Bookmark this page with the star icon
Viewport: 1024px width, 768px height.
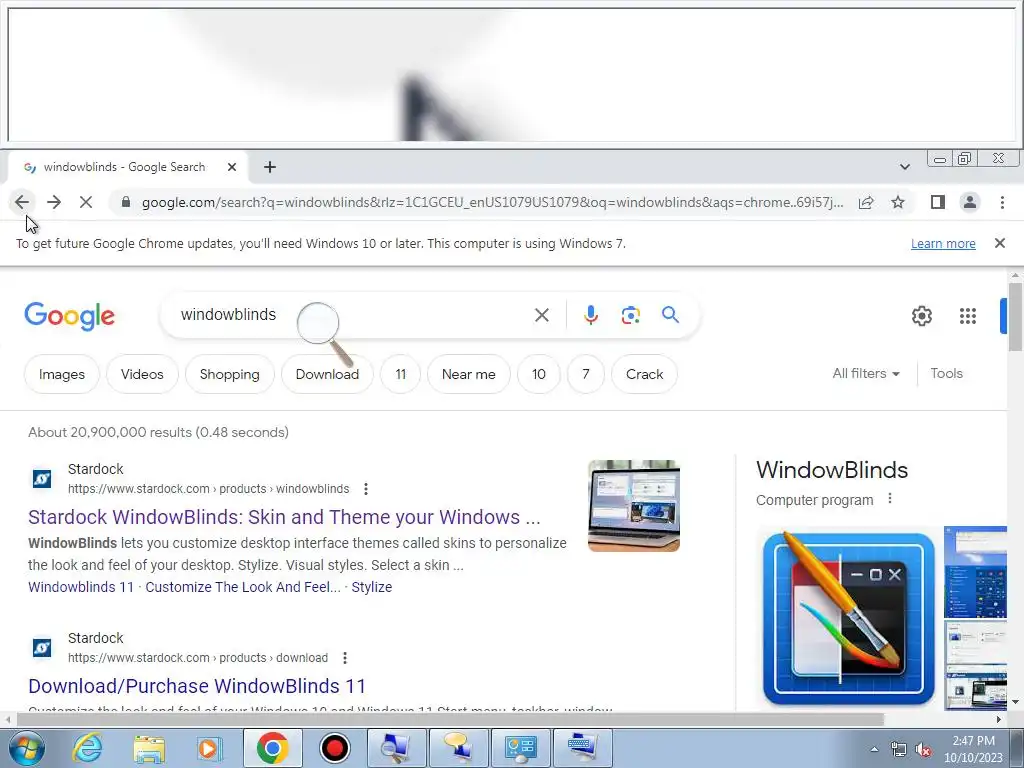(898, 202)
